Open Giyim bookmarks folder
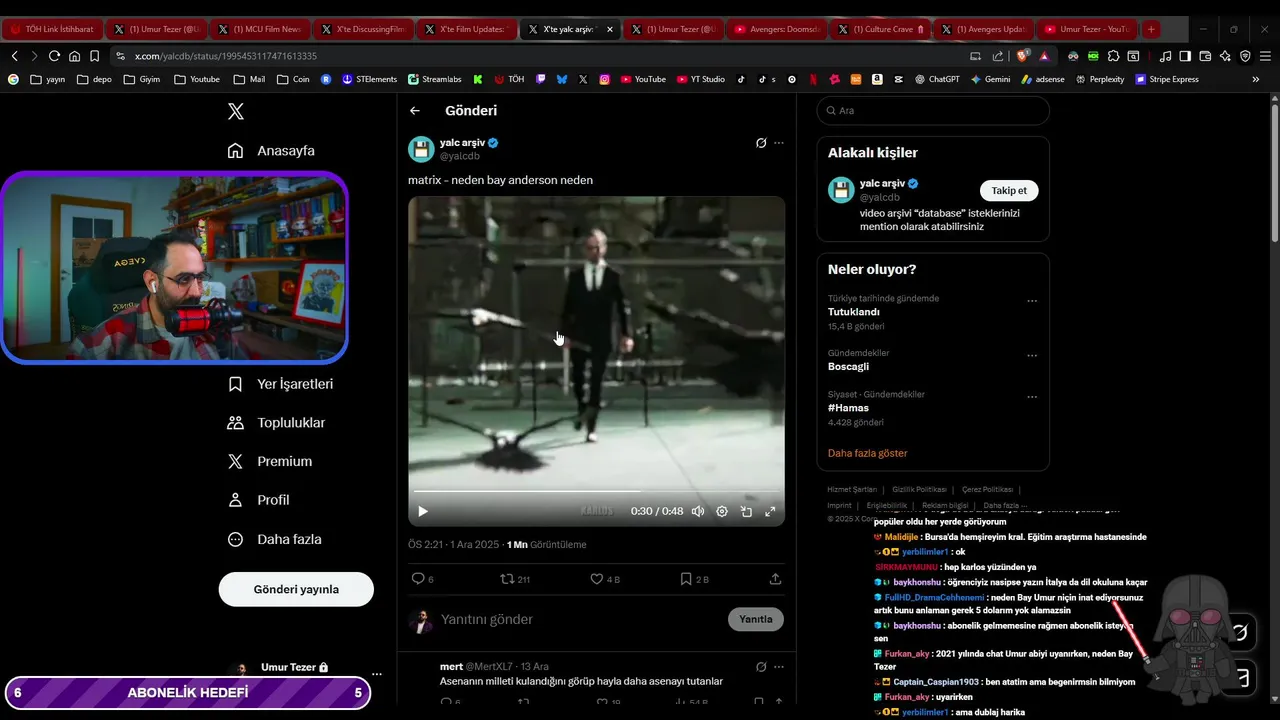The height and width of the screenshot is (720, 1280). pos(141,79)
